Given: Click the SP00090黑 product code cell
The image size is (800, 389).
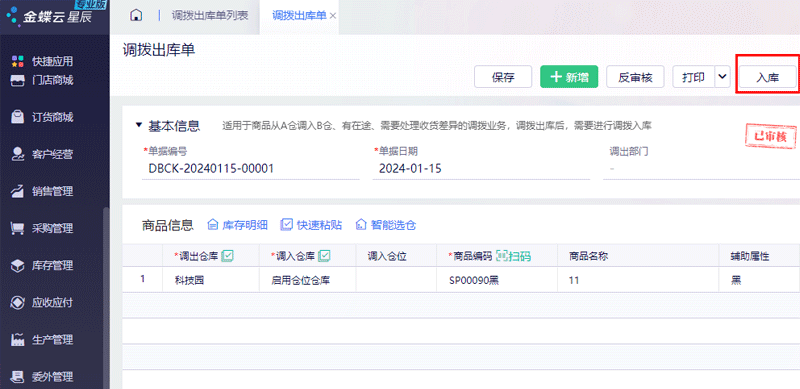Looking at the screenshot, I should click(x=497, y=280).
